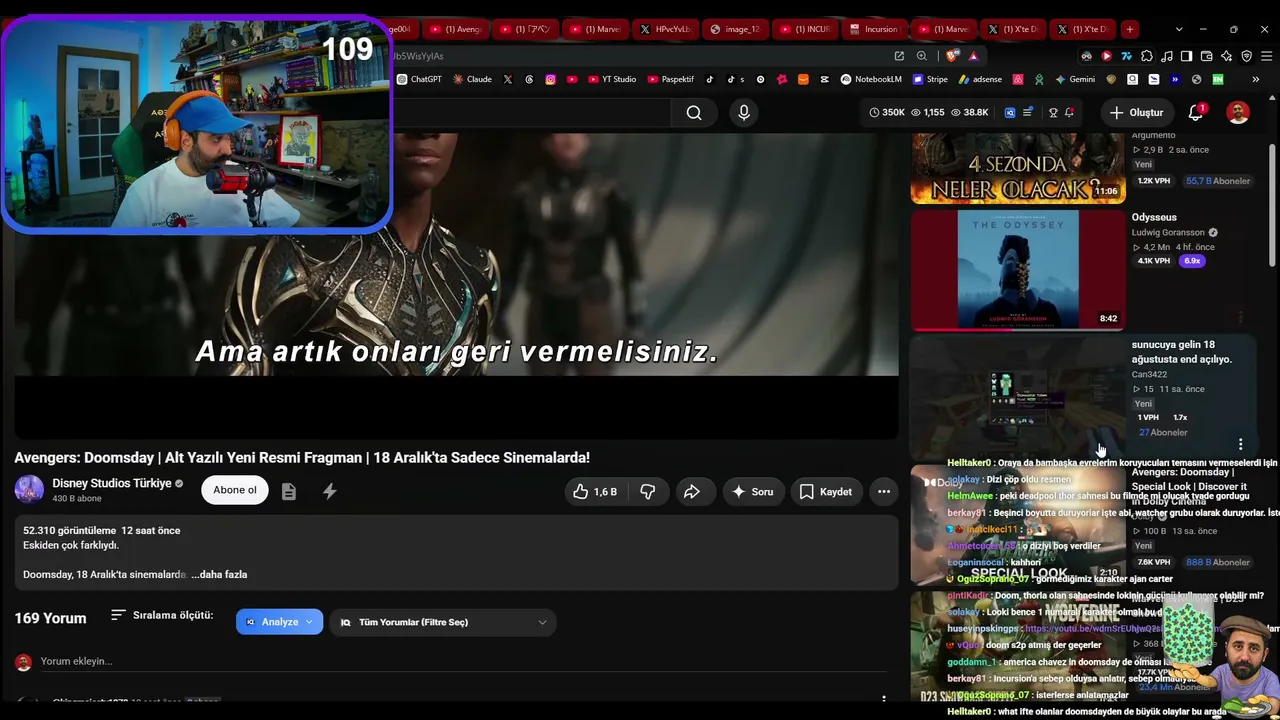Expand description with ...daha fazla
This screenshot has width=1280, height=720.
coord(219,575)
